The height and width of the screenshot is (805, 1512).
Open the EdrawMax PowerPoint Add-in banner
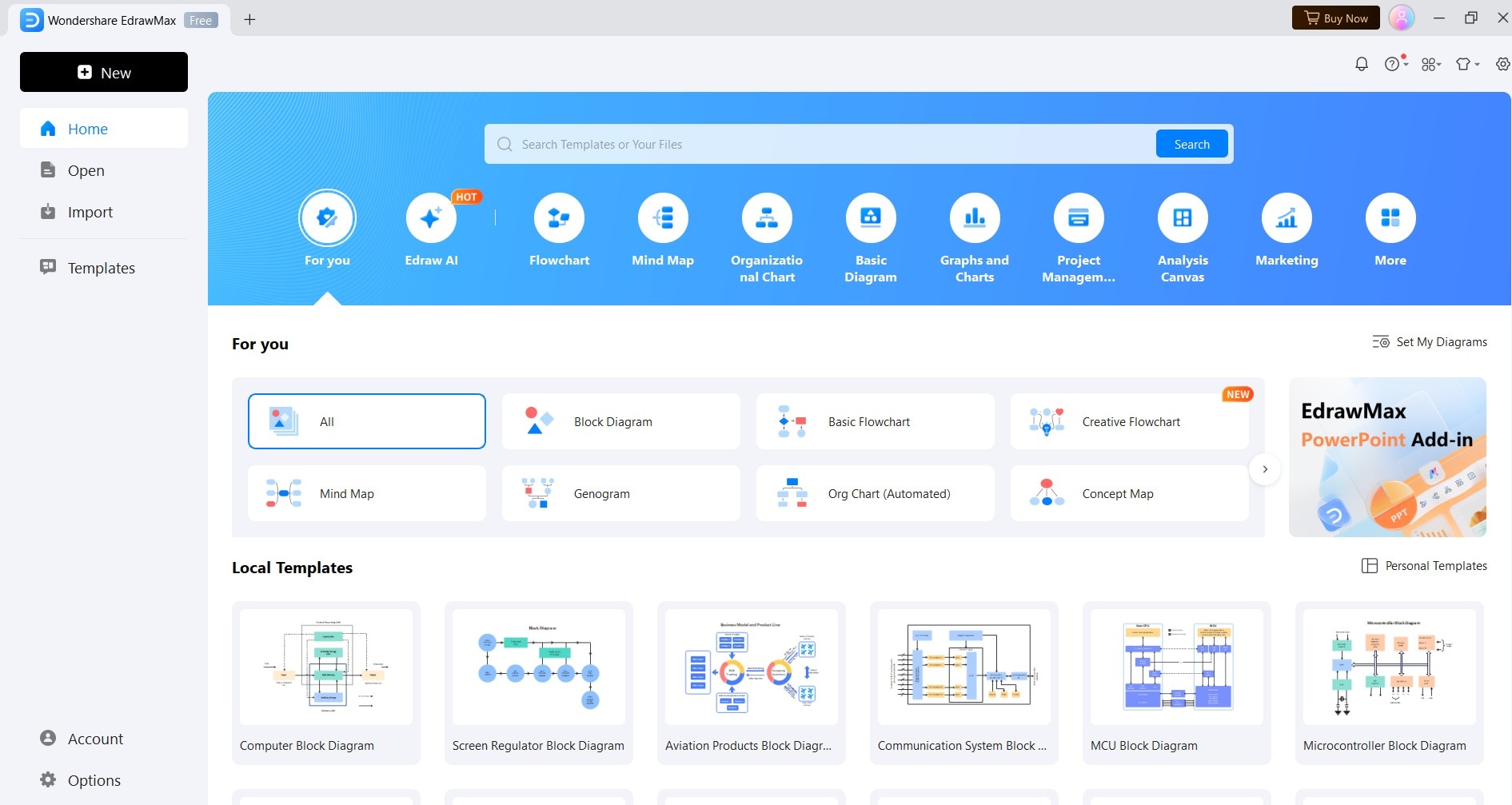[1387, 457]
